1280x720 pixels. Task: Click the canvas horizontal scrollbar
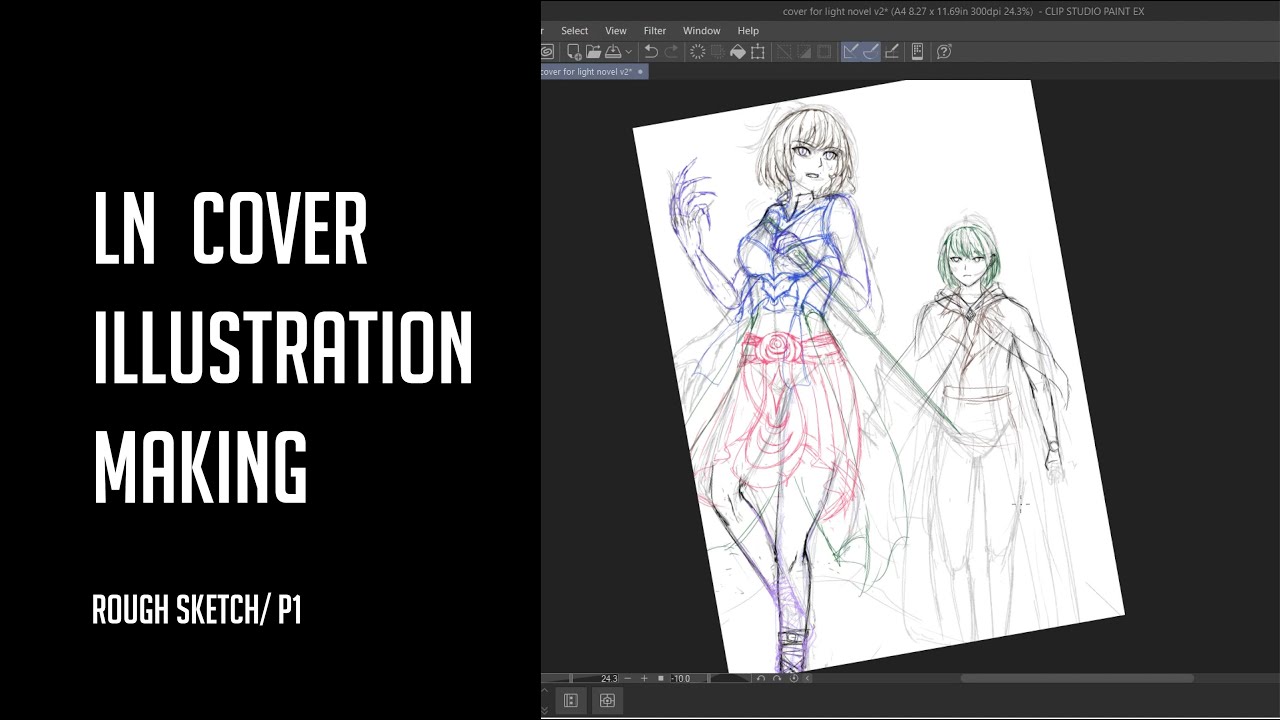point(1077,678)
